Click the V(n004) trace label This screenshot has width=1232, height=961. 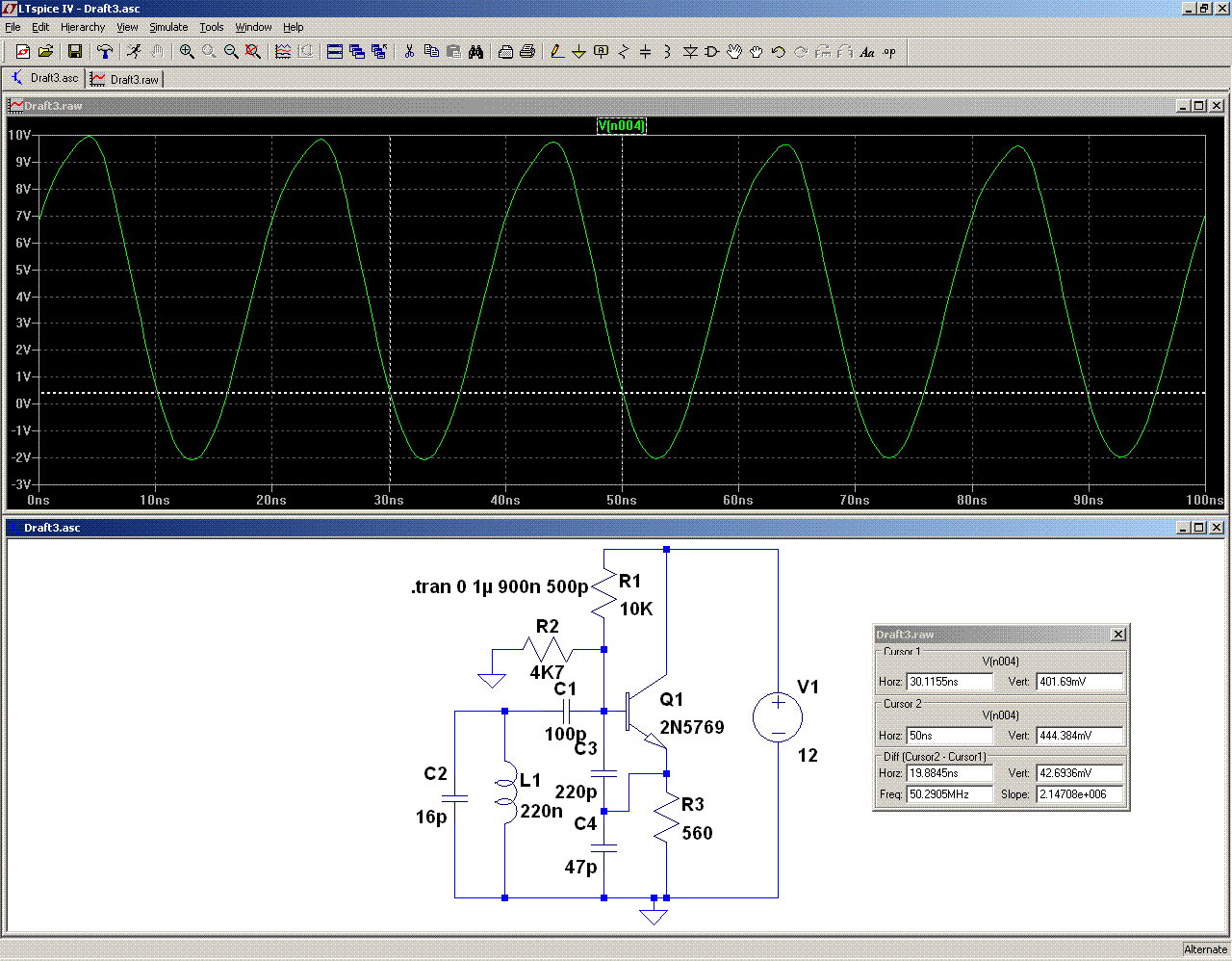pyautogui.click(x=621, y=126)
